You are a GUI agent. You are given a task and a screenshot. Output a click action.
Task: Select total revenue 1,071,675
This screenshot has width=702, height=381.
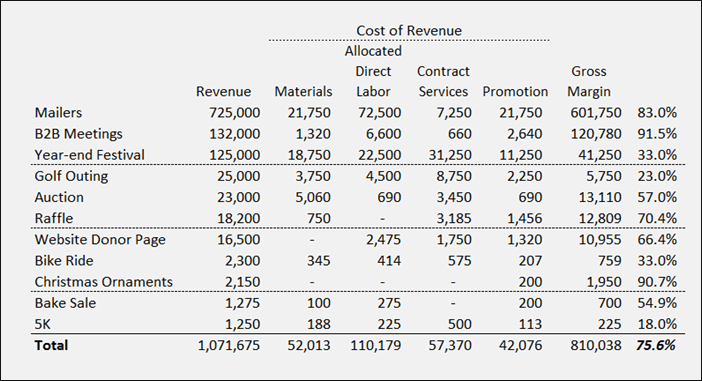(229, 345)
